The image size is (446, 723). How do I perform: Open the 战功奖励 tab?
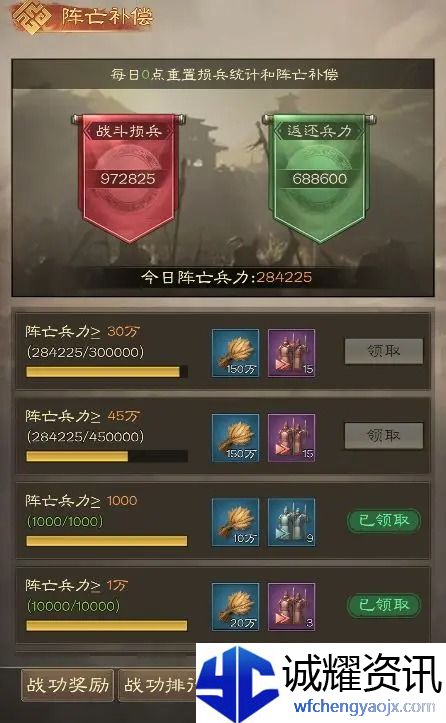(68, 685)
